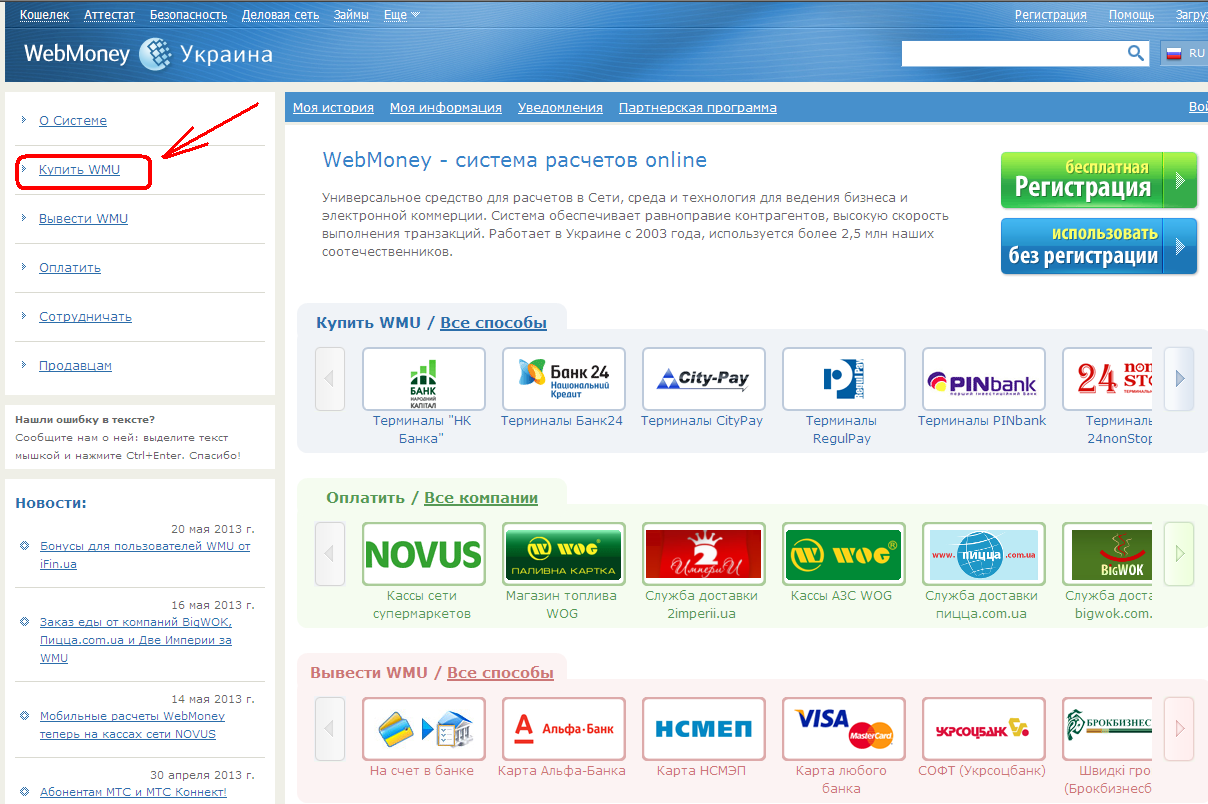Open the Займы top menu item
The image size is (1208, 804).
click(x=349, y=15)
